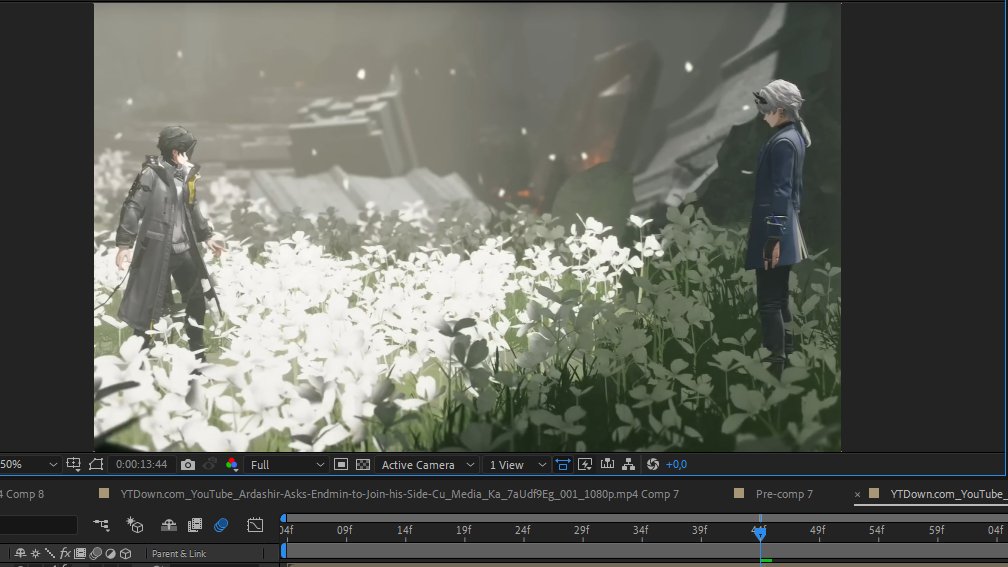This screenshot has height=567, width=1008.
Task: Toggle Motion Blur for the composition
Action: point(221,525)
